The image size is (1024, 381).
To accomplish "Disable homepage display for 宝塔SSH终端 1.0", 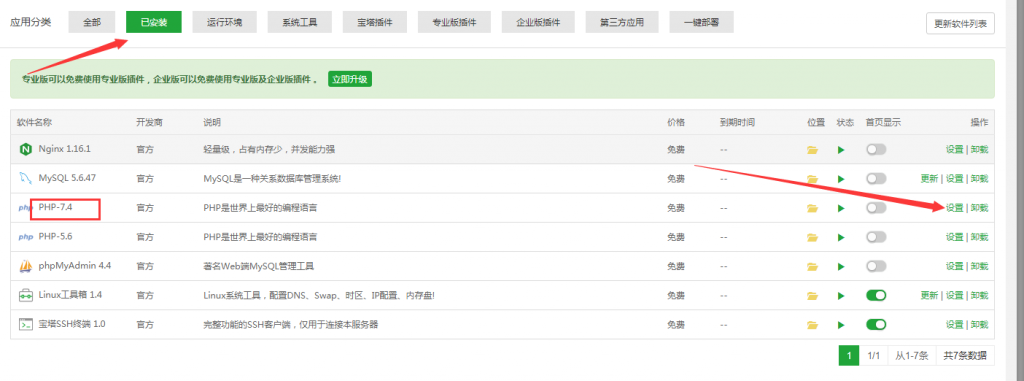I will point(876,324).
